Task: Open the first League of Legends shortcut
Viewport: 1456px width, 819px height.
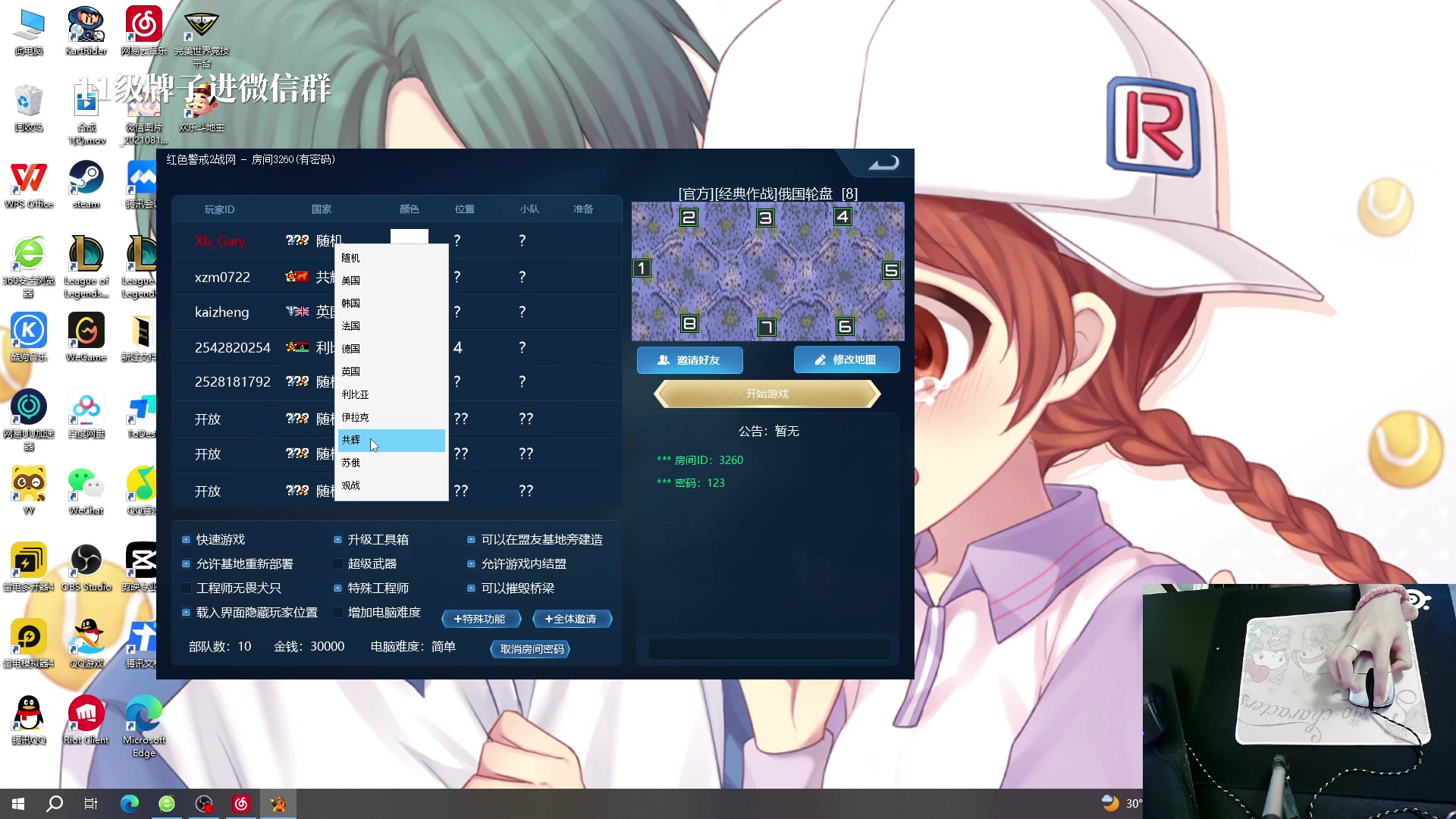Action: tap(86, 266)
